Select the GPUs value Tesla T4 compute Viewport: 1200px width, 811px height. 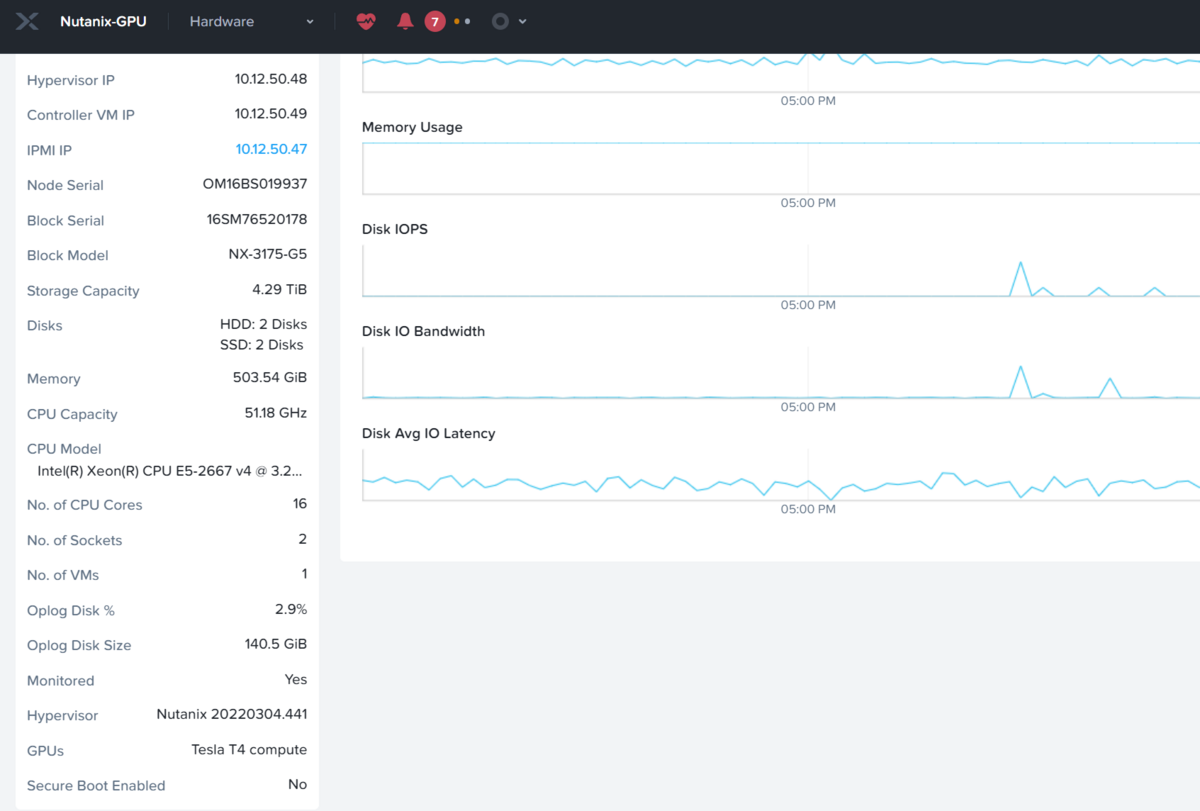coord(250,749)
